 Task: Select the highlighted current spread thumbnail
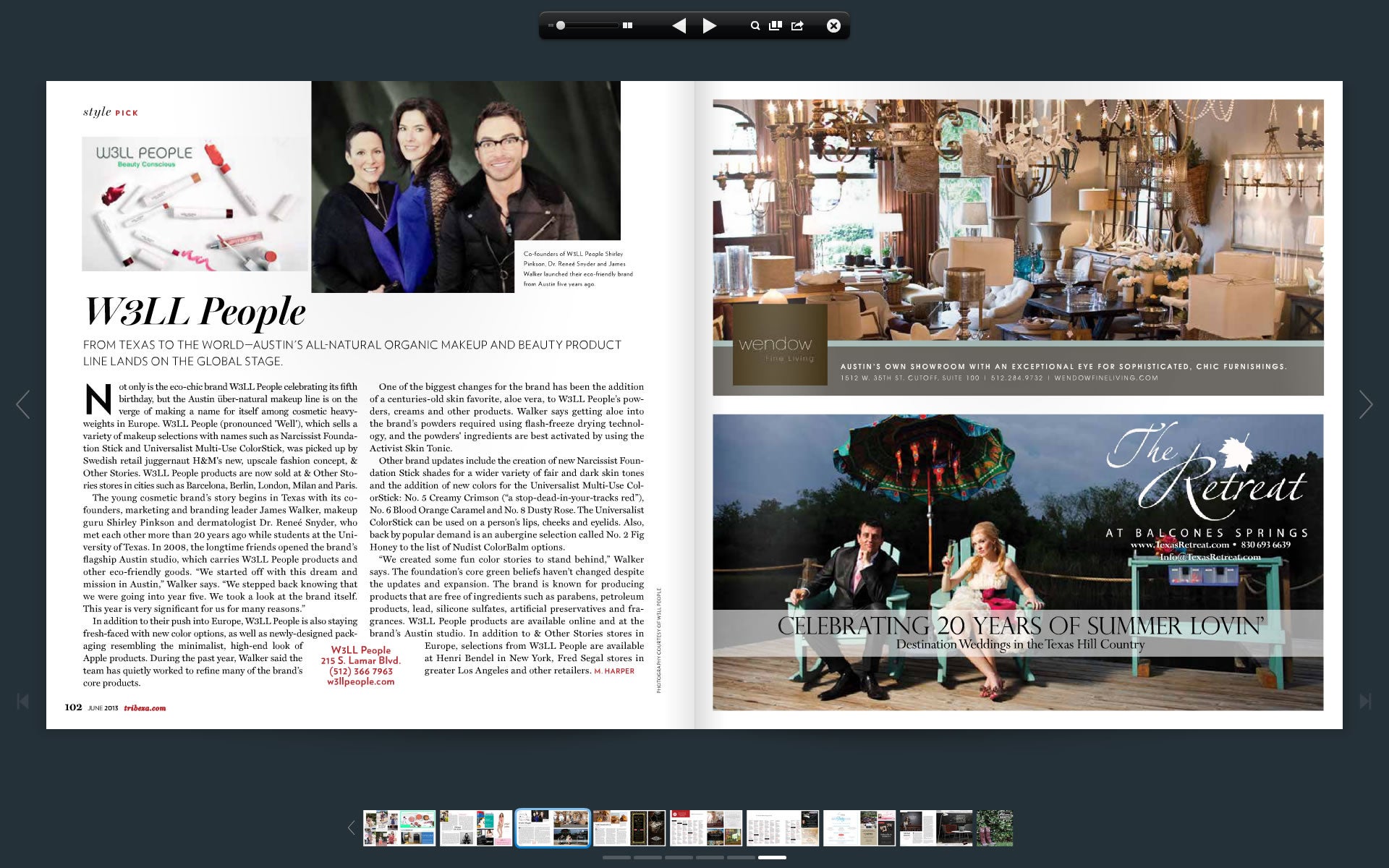[553, 828]
